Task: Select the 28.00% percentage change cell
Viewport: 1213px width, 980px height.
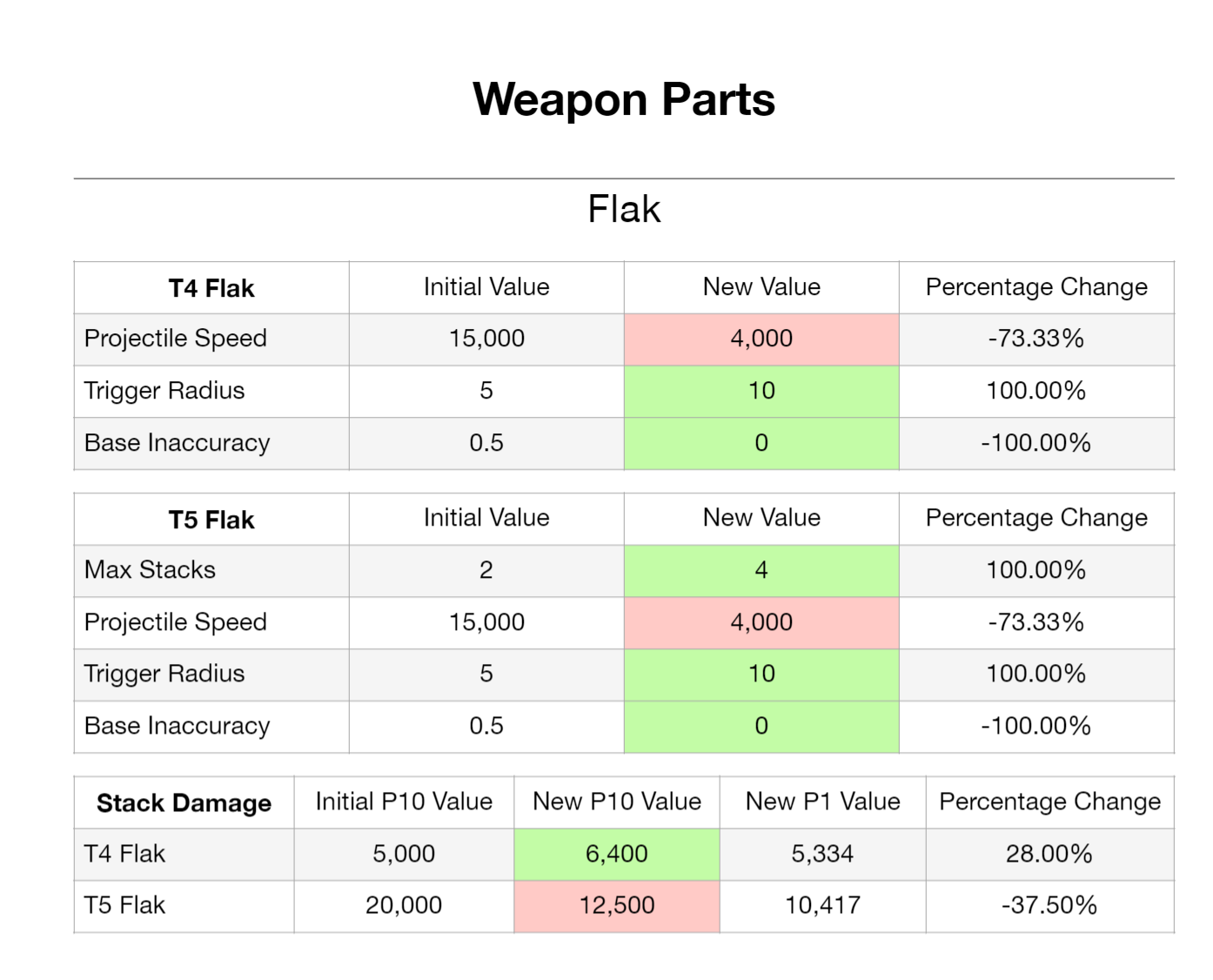Action: click(x=1049, y=854)
